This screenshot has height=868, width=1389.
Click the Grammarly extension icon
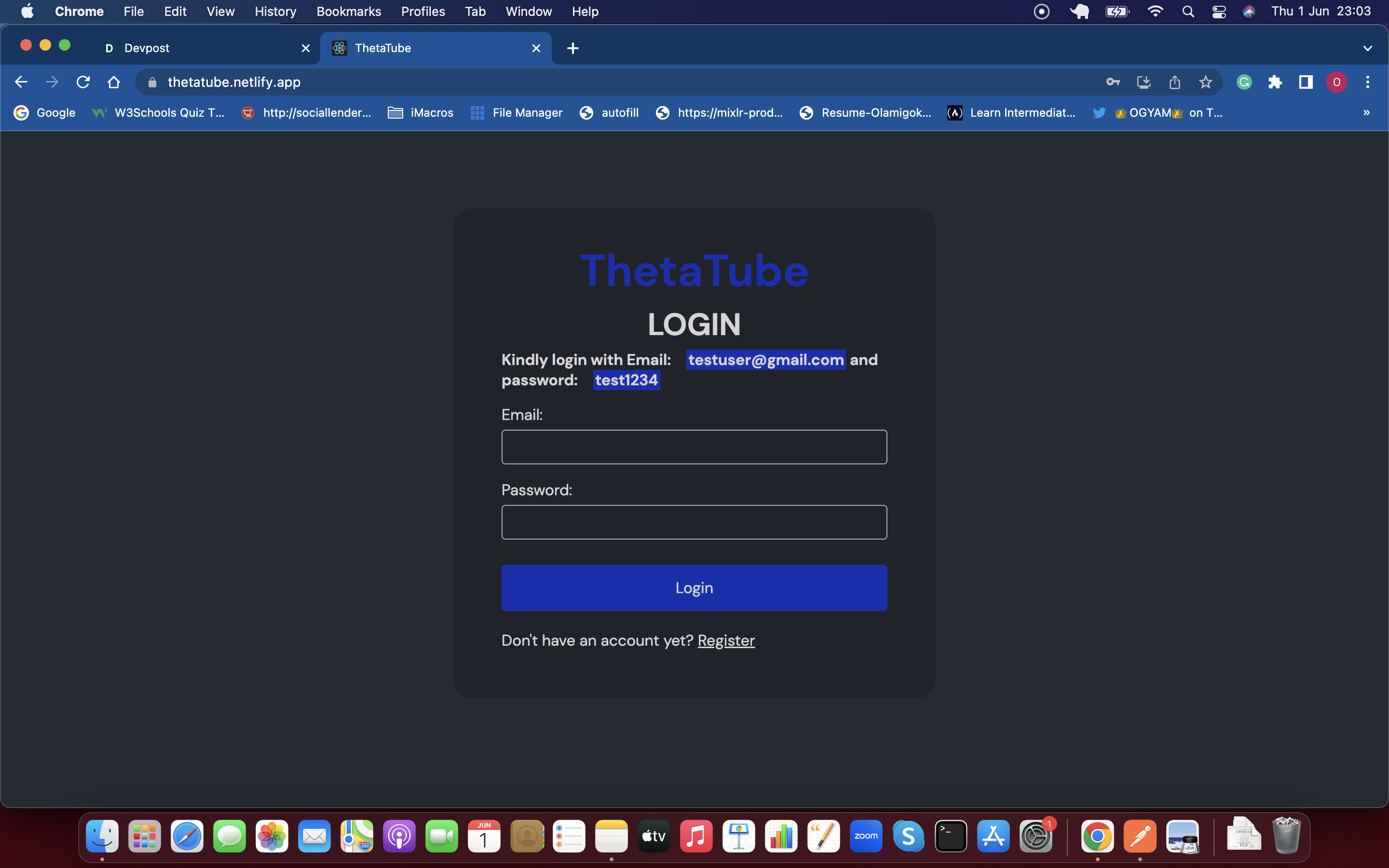click(x=1244, y=82)
